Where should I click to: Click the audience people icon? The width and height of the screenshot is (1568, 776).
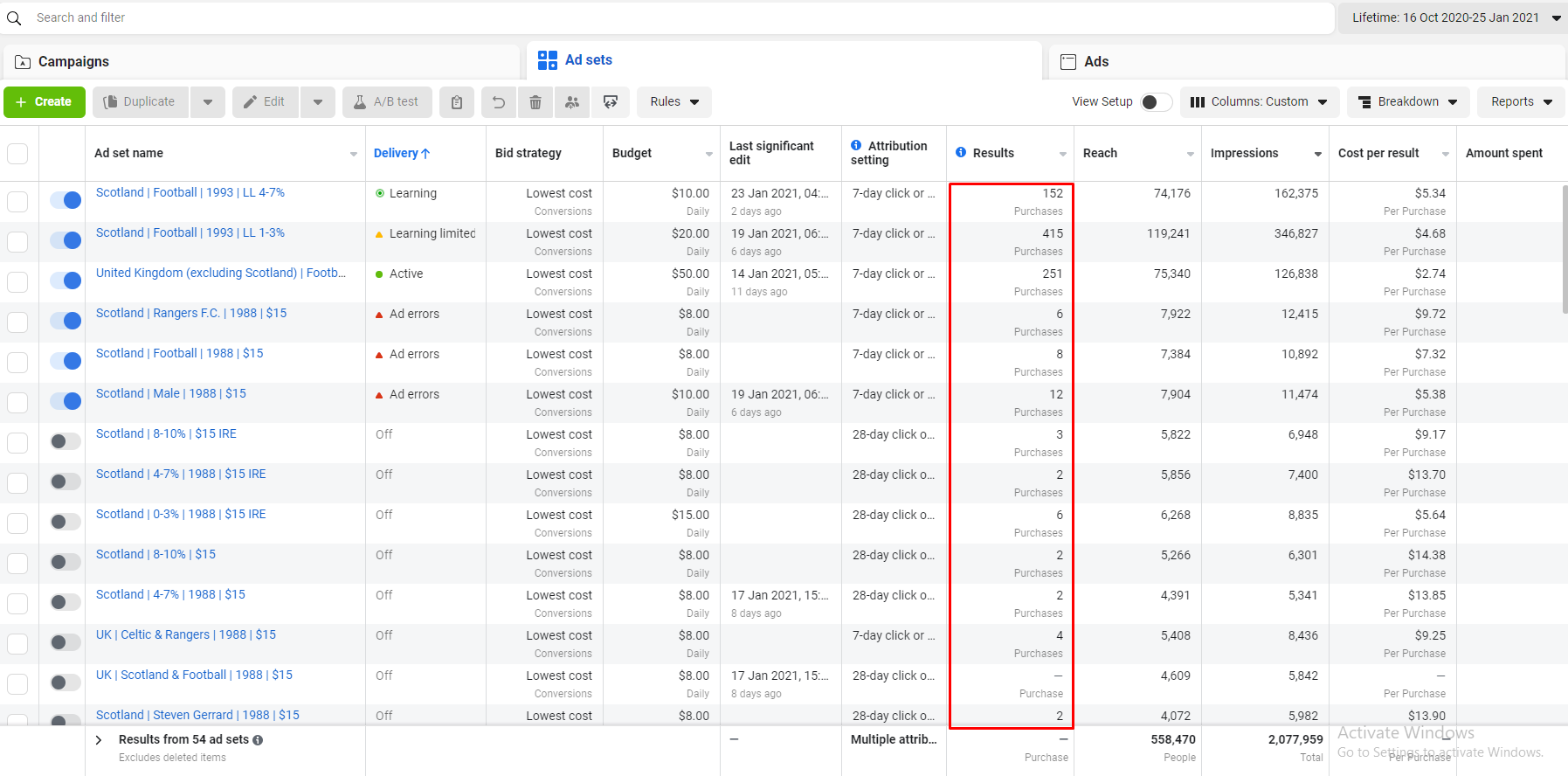pos(572,102)
